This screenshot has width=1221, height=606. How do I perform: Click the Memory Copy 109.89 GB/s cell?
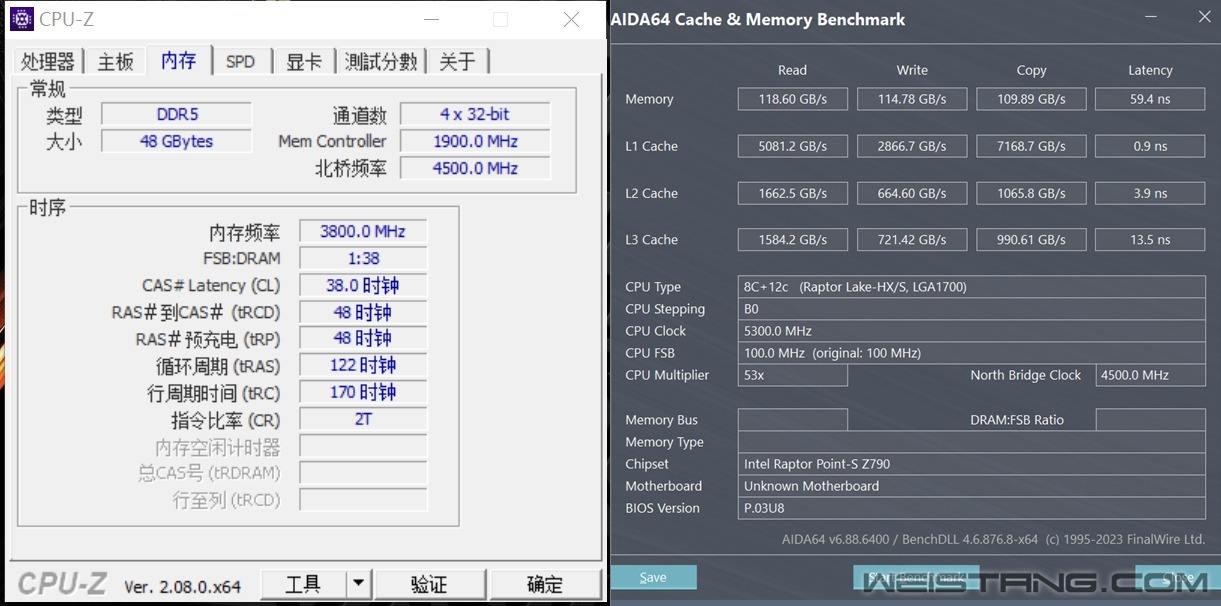(x=1031, y=99)
